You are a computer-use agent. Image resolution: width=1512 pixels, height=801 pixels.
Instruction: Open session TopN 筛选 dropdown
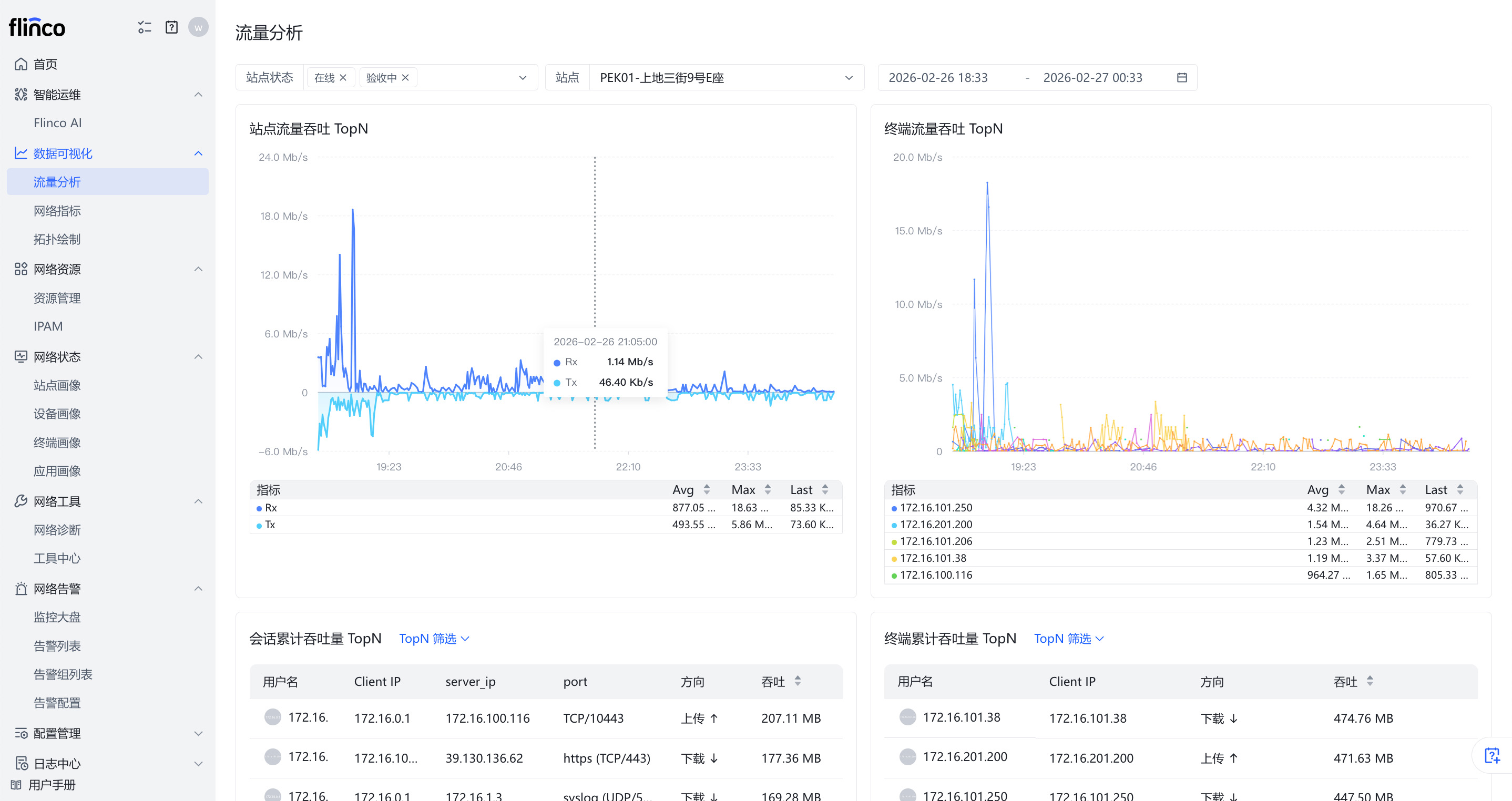click(434, 639)
